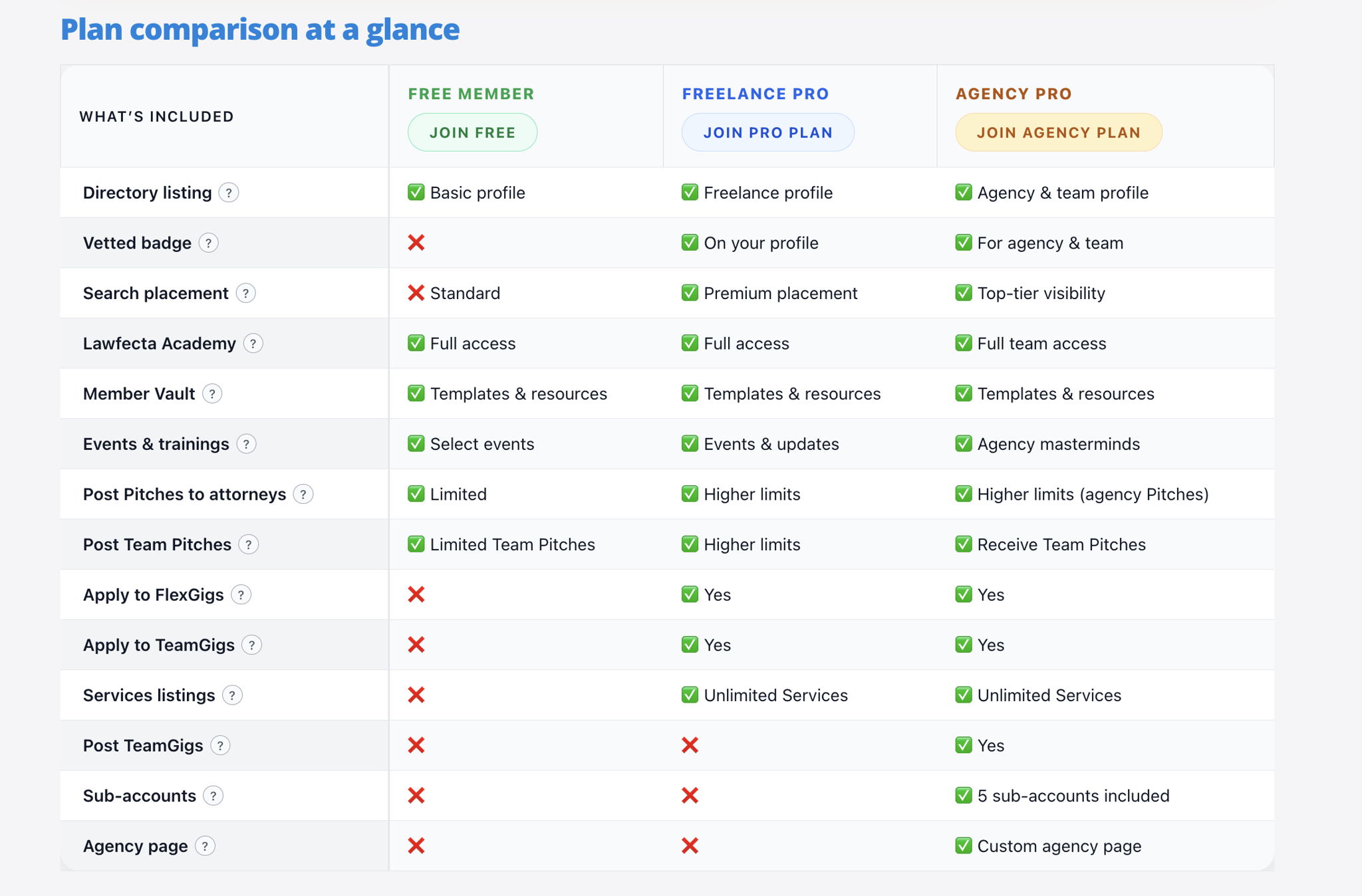Show Apply to TeamGigs tooltip icon

pyautogui.click(x=252, y=645)
